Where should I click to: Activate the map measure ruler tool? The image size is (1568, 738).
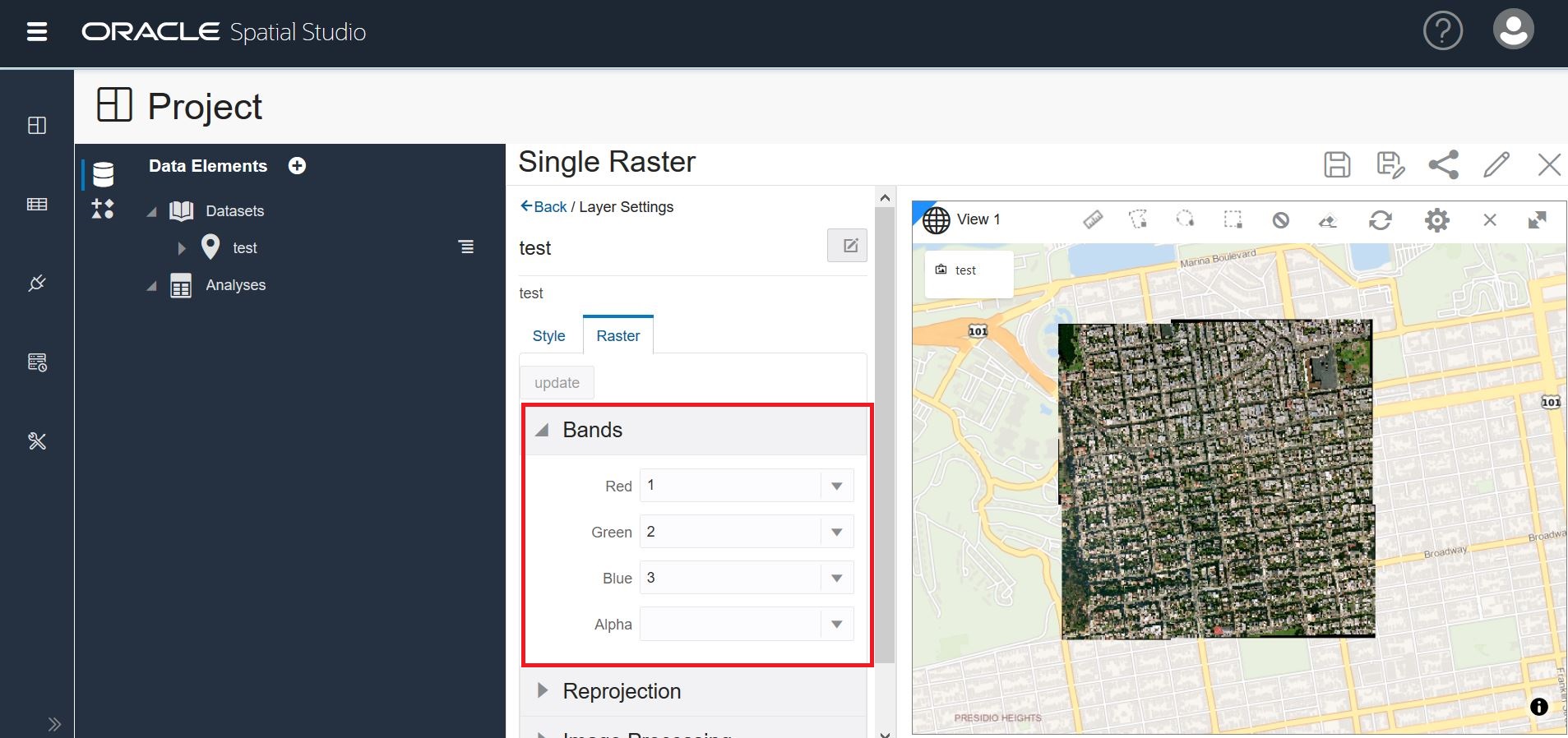(1093, 219)
